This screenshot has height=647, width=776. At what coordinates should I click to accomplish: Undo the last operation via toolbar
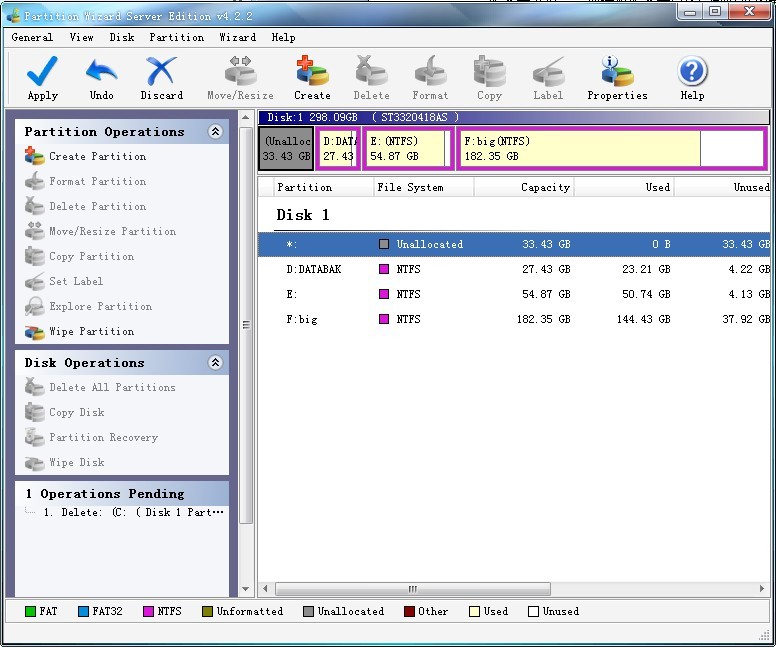[x=101, y=78]
